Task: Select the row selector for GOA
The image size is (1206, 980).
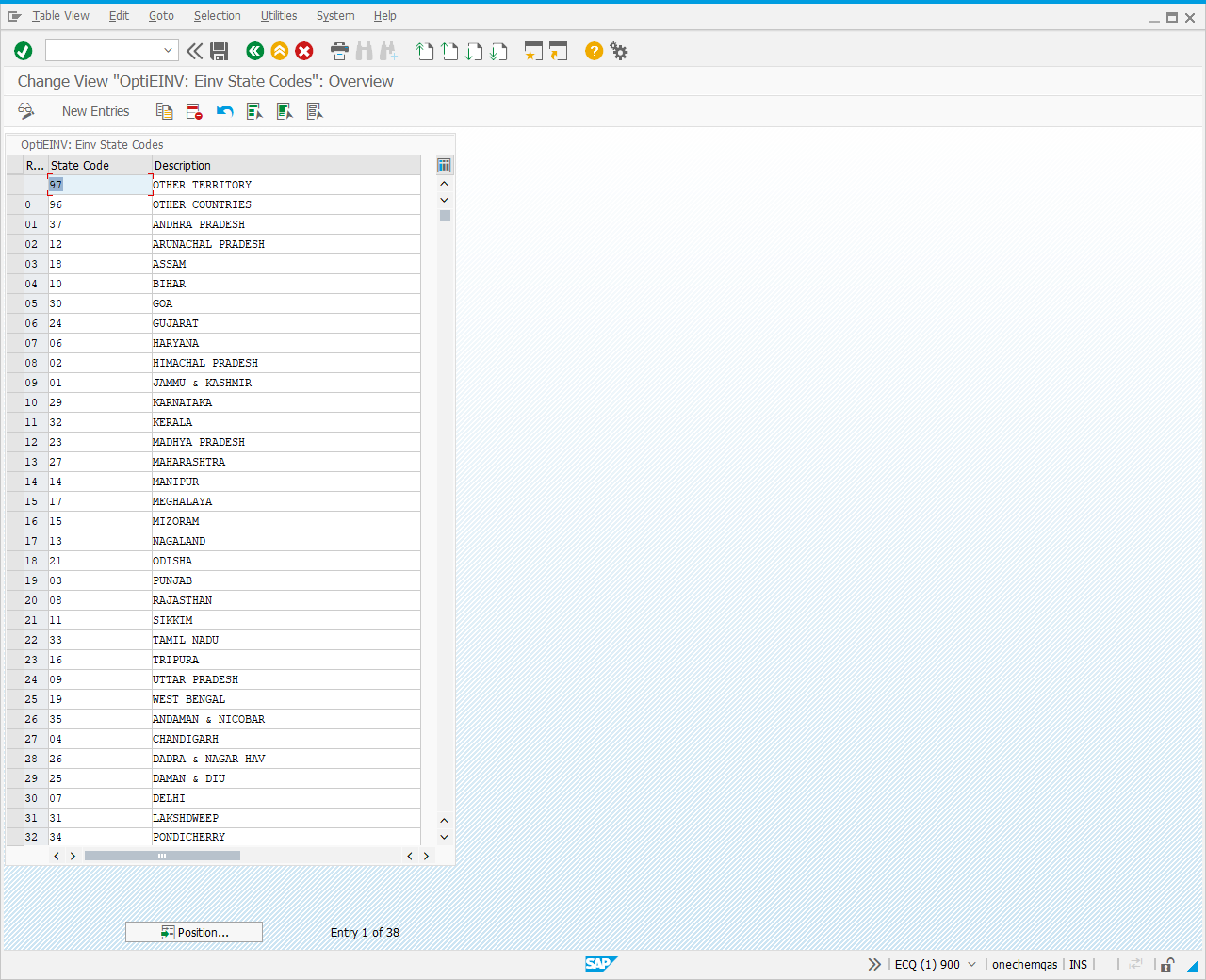Action: (x=15, y=303)
